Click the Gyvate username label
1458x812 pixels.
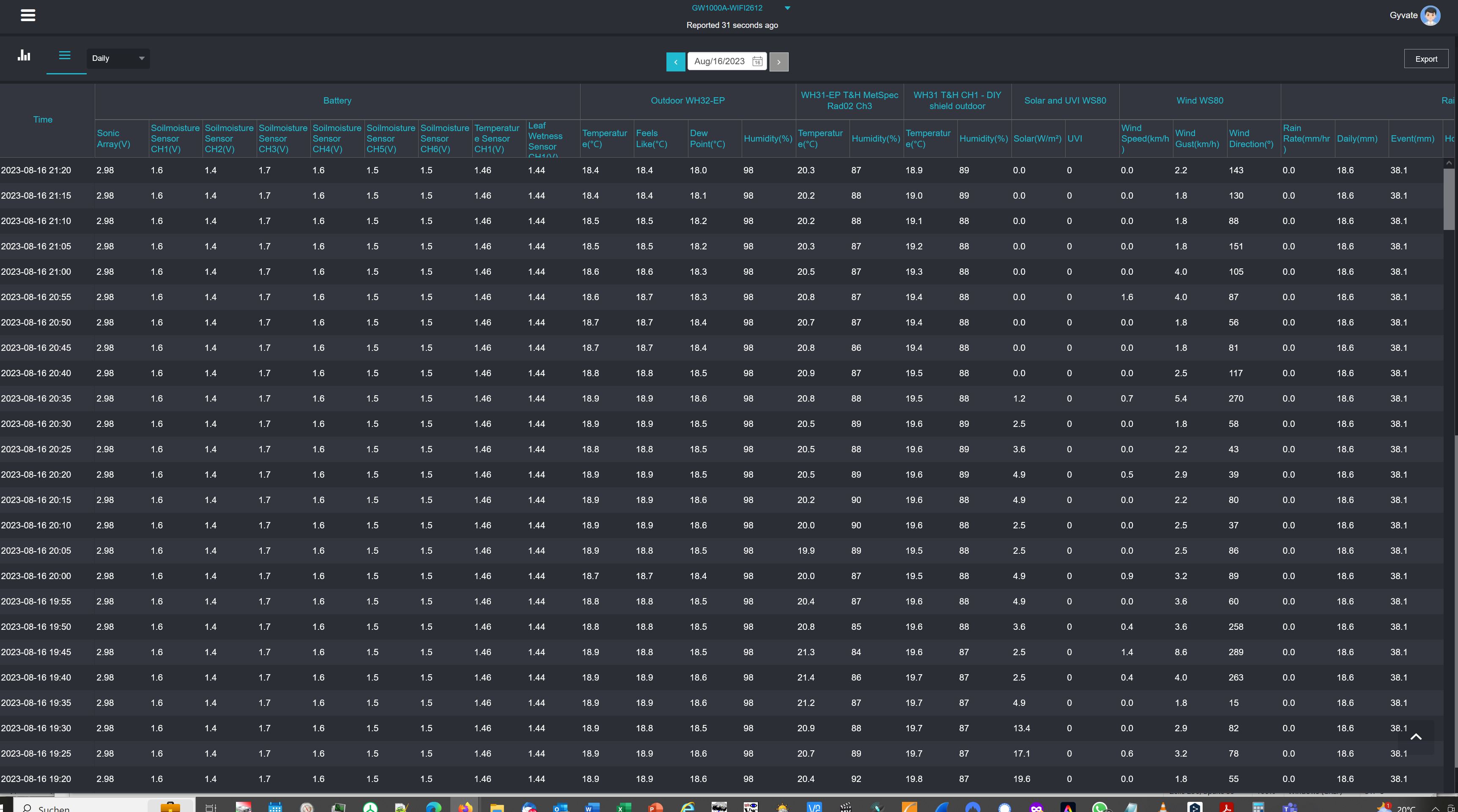click(x=1403, y=15)
